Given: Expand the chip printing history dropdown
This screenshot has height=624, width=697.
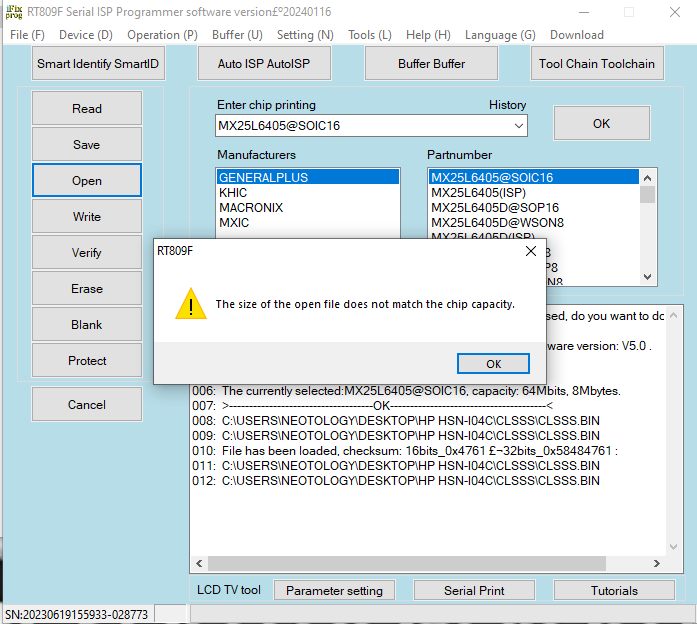Looking at the screenshot, I should tap(517, 126).
